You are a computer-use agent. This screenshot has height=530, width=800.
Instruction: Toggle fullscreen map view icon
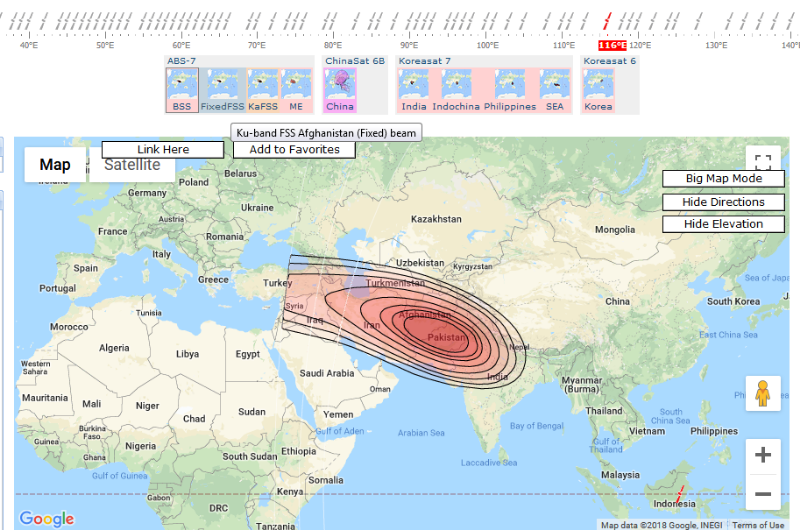[763, 161]
